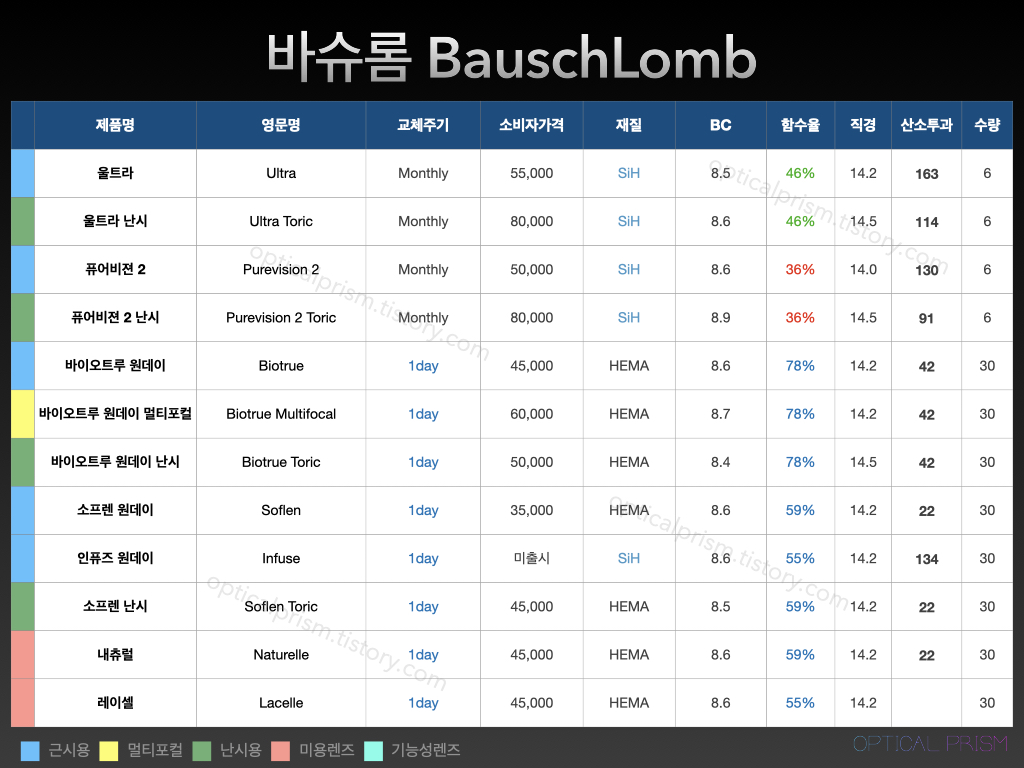
Task: Click the 60,000 price for Biotrue Multifocal
Action: (532, 413)
